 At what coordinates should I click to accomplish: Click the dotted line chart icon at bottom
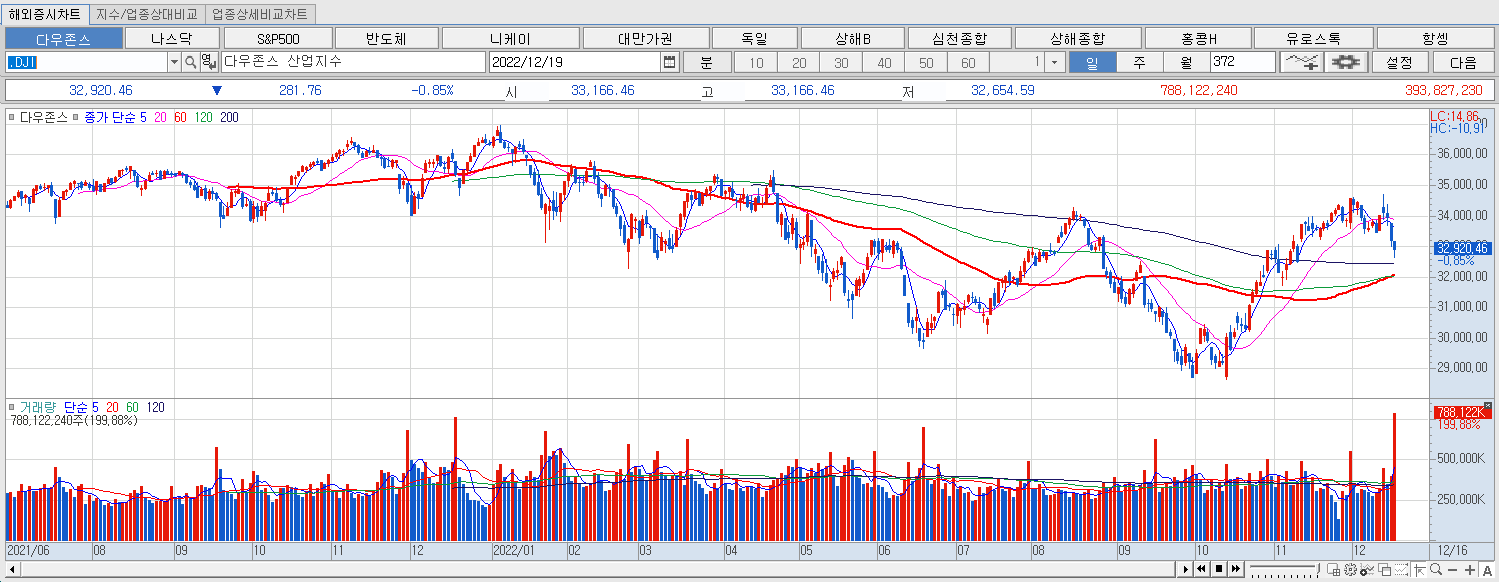1401,570
